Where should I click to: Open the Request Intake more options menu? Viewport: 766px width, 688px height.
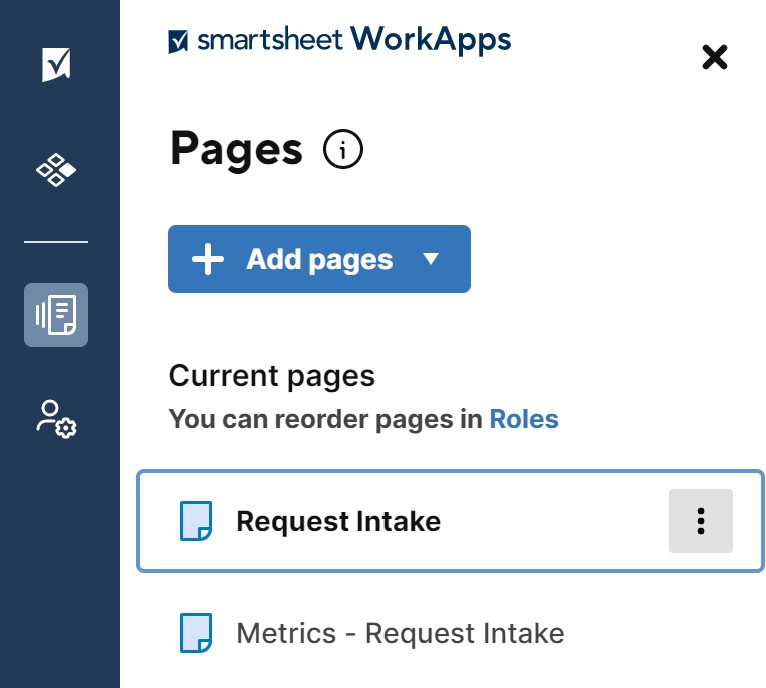(x=701, y=521)
